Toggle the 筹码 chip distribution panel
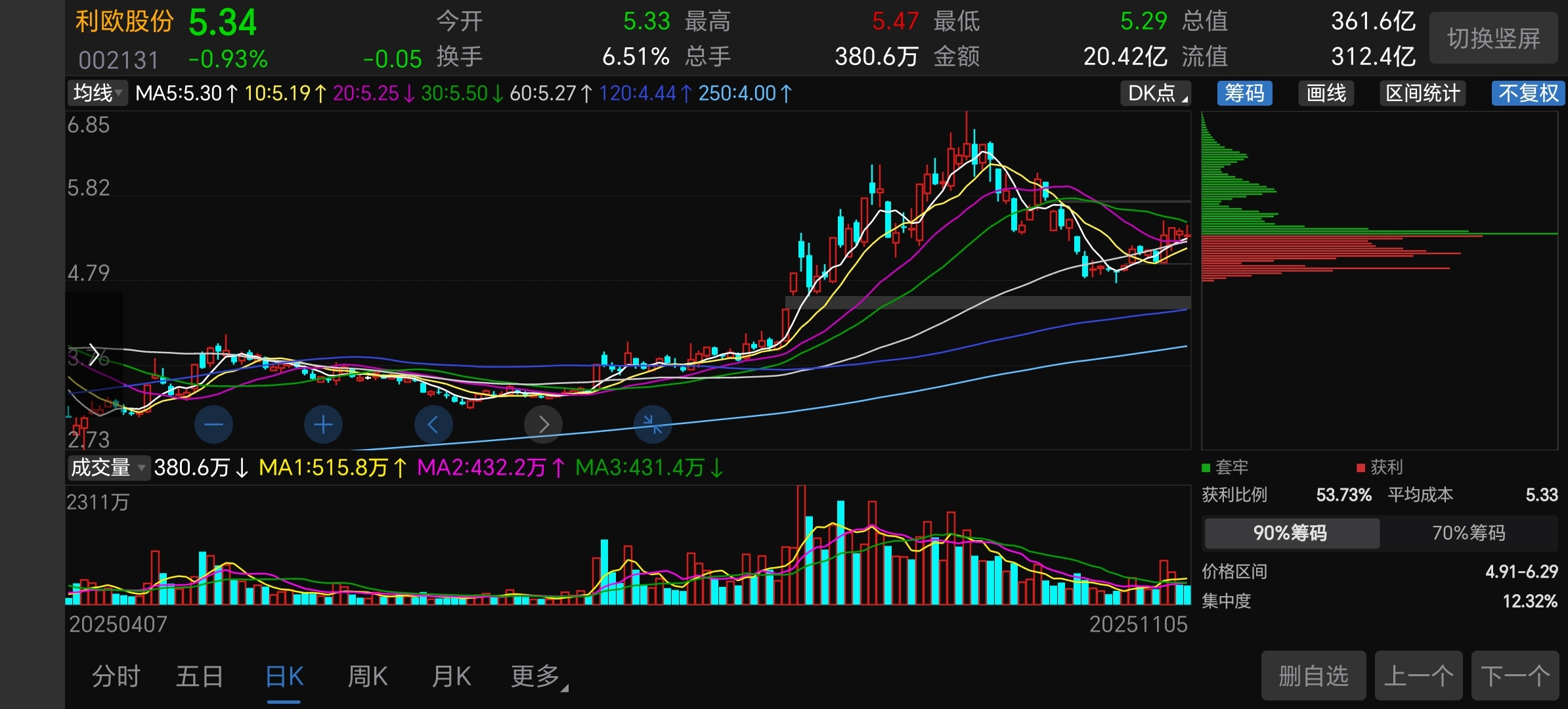1568x709 pixels. 1244,93
